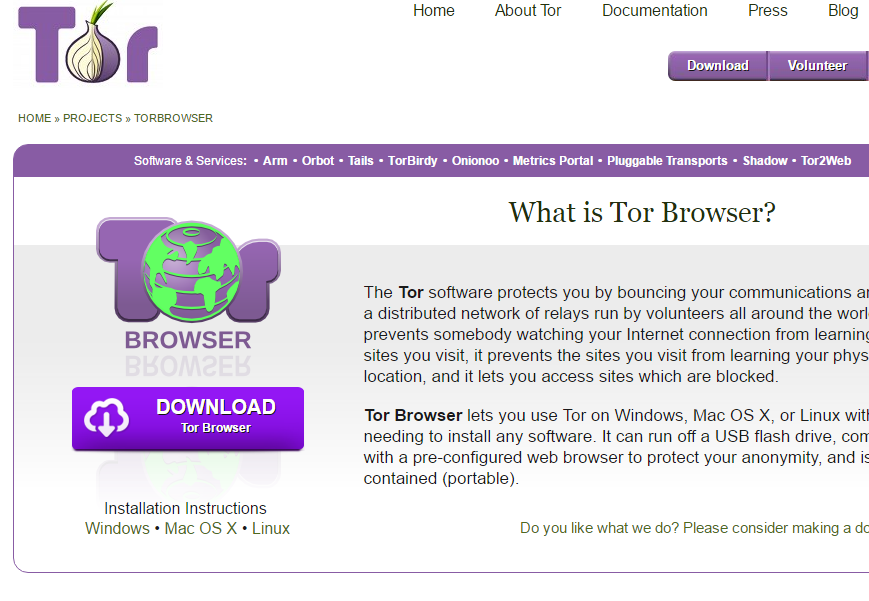This screenshot has height=601, width=869.
Task: Open the Home navigation item
Action: (x=433, y=11)
